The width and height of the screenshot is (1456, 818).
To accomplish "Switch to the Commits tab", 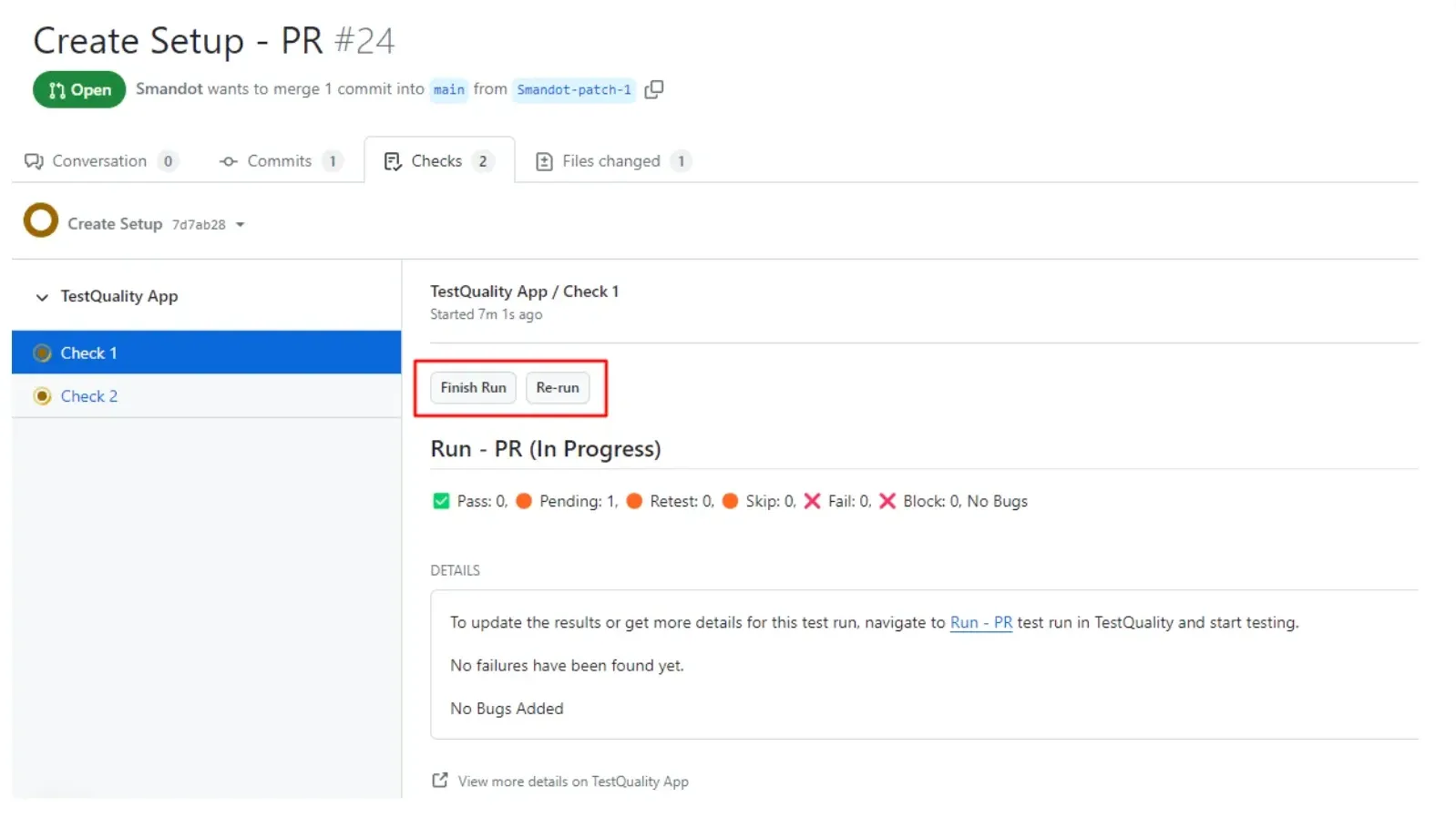I will coord(281,160).
